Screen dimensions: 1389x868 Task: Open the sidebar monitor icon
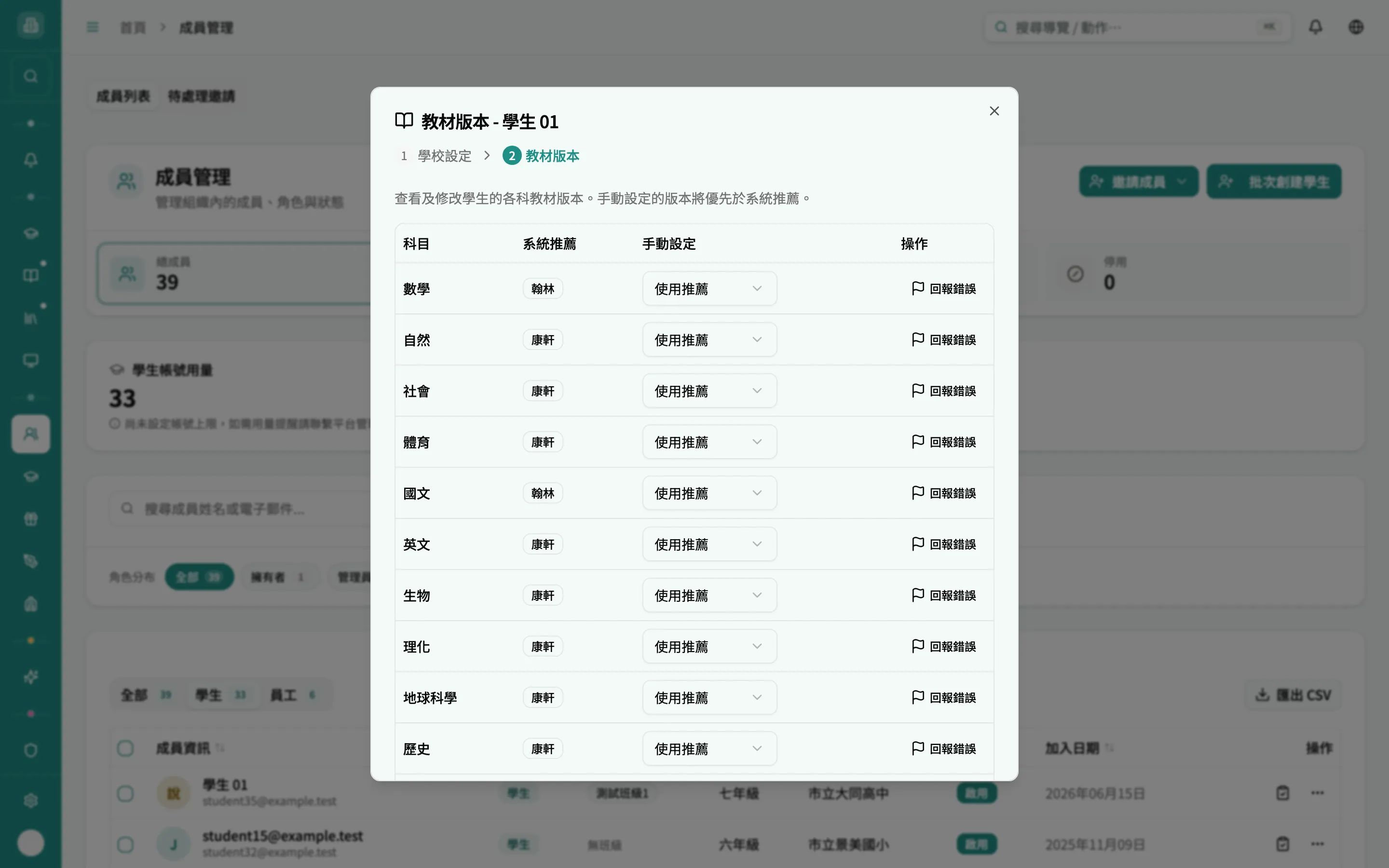point(30,361)
